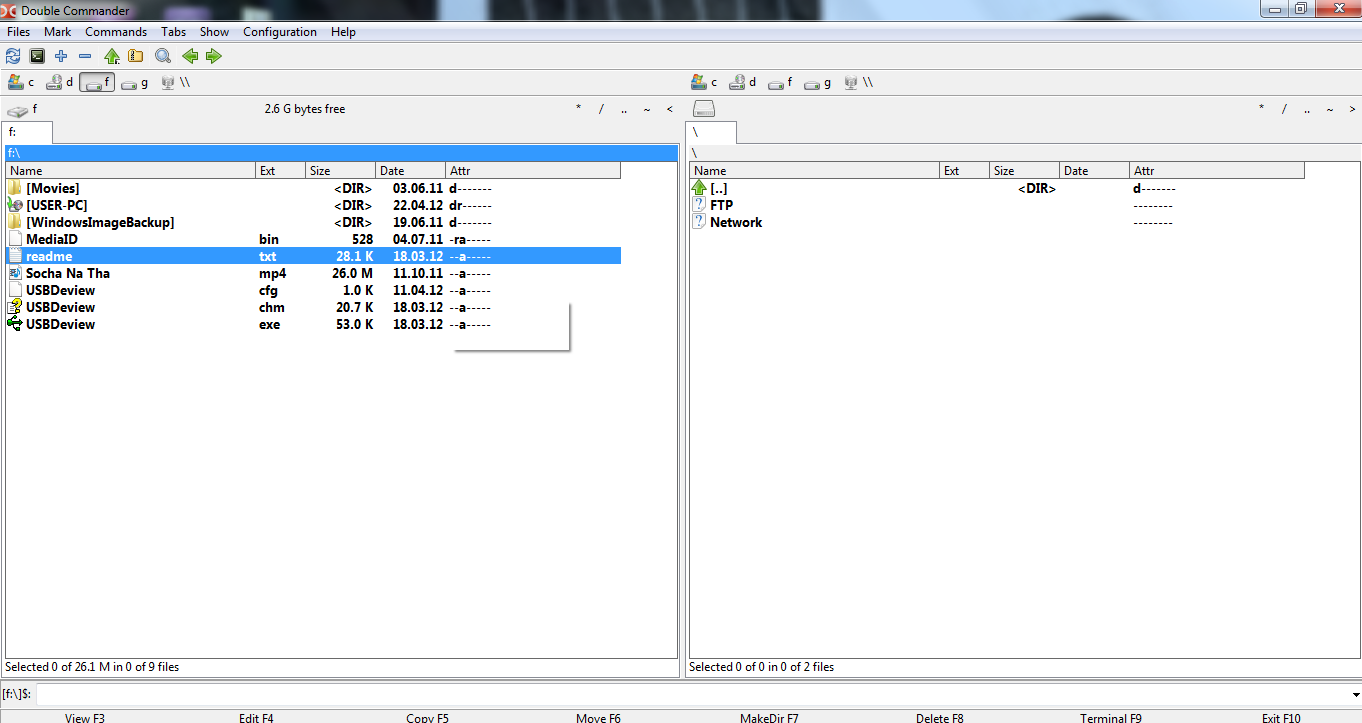
Task: Click the View F3 button
Action: [85, 717]
